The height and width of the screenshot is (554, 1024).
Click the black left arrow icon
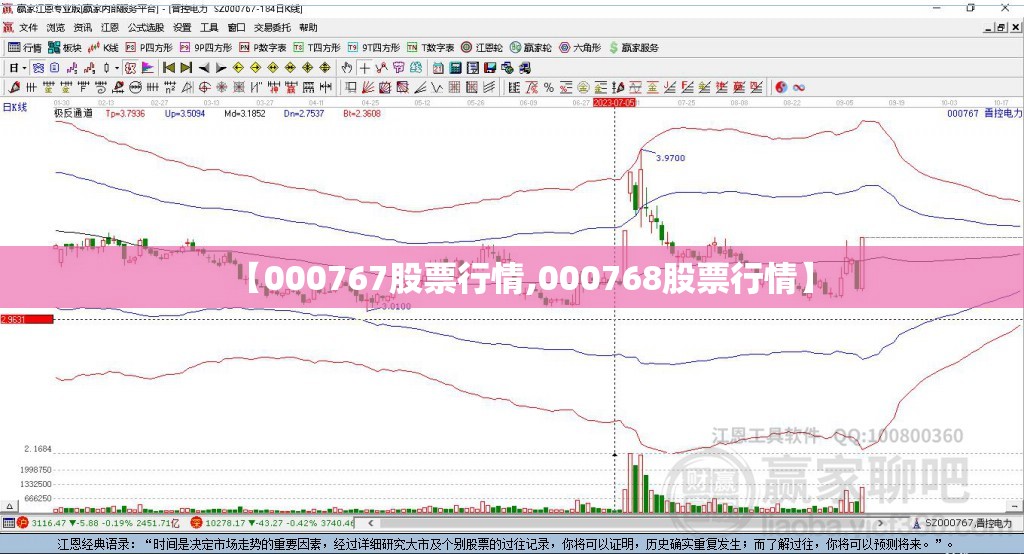pos(204,68)
